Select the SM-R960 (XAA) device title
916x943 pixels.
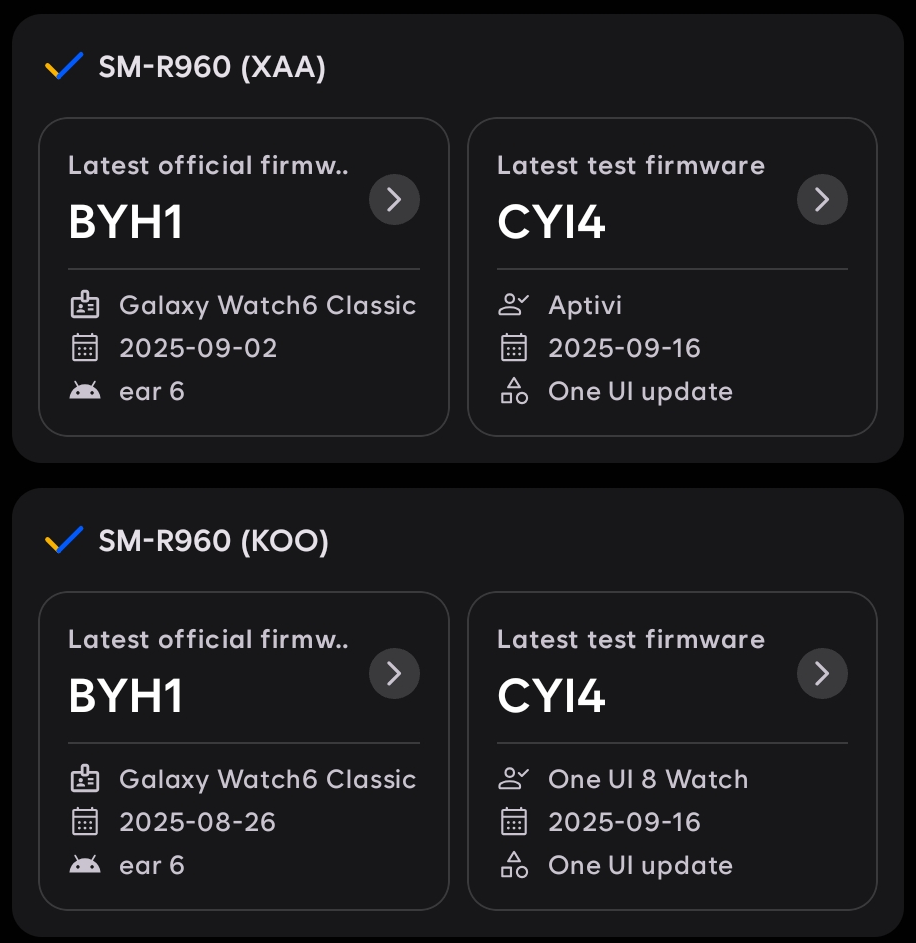tap(212, 68)
